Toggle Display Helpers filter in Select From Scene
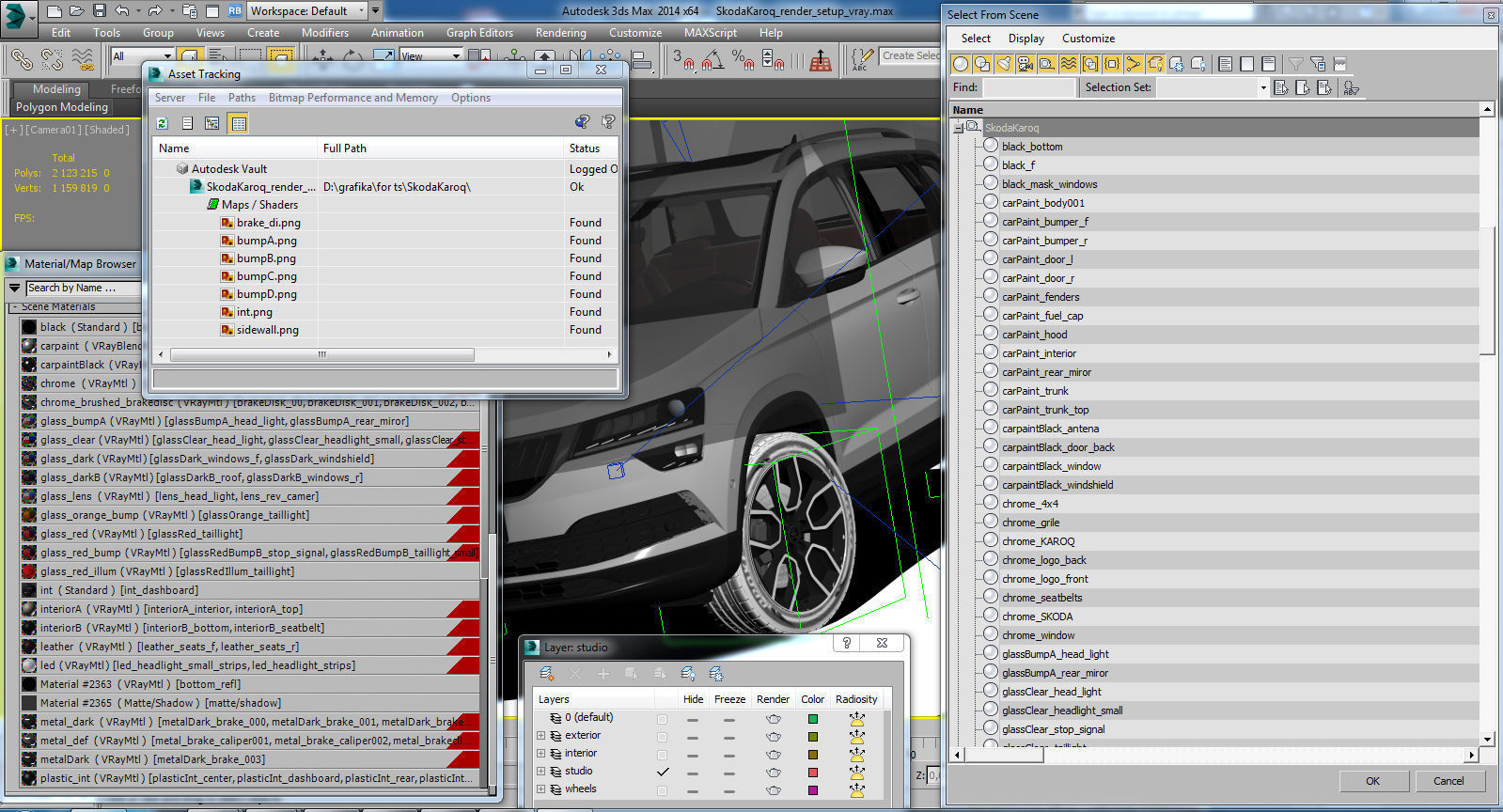The image size is (1503, 812). pyautogui.click(x=1047, y=64)
